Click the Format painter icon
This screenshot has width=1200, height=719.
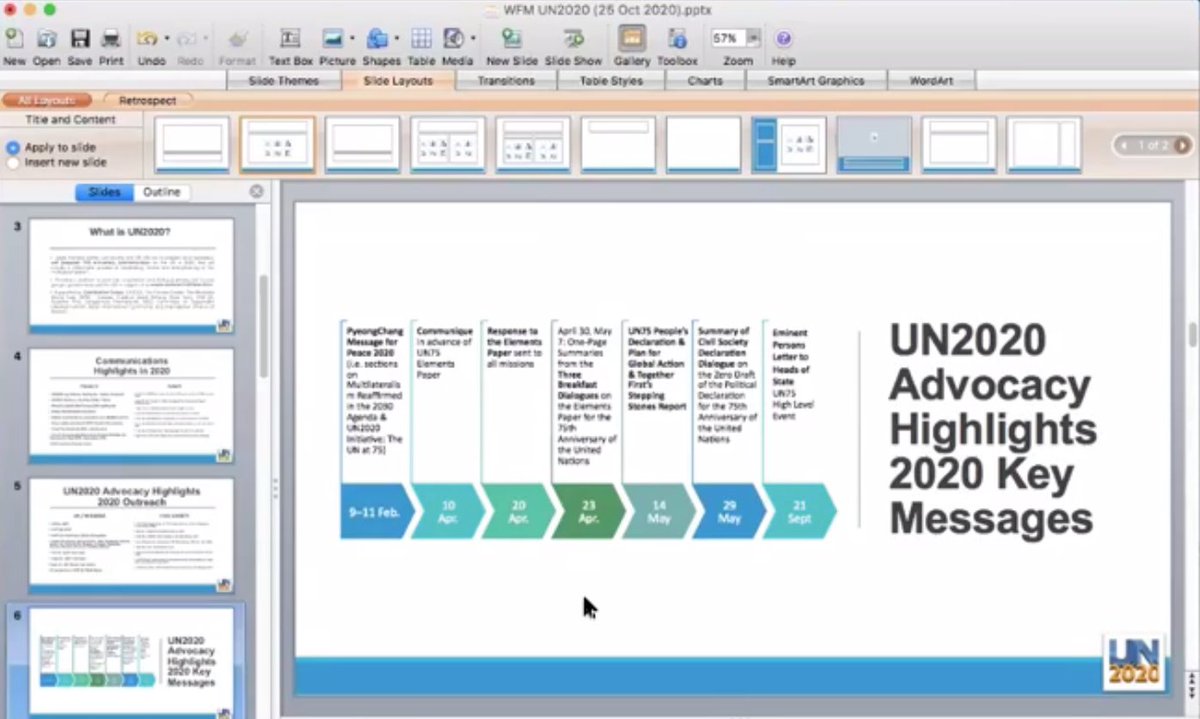click(237, 39)
